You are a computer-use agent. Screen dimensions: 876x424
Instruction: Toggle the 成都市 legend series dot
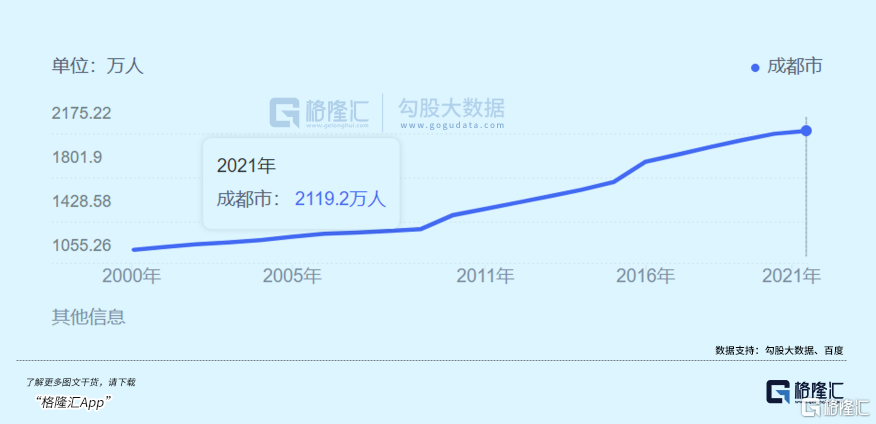tap(755, 68)
